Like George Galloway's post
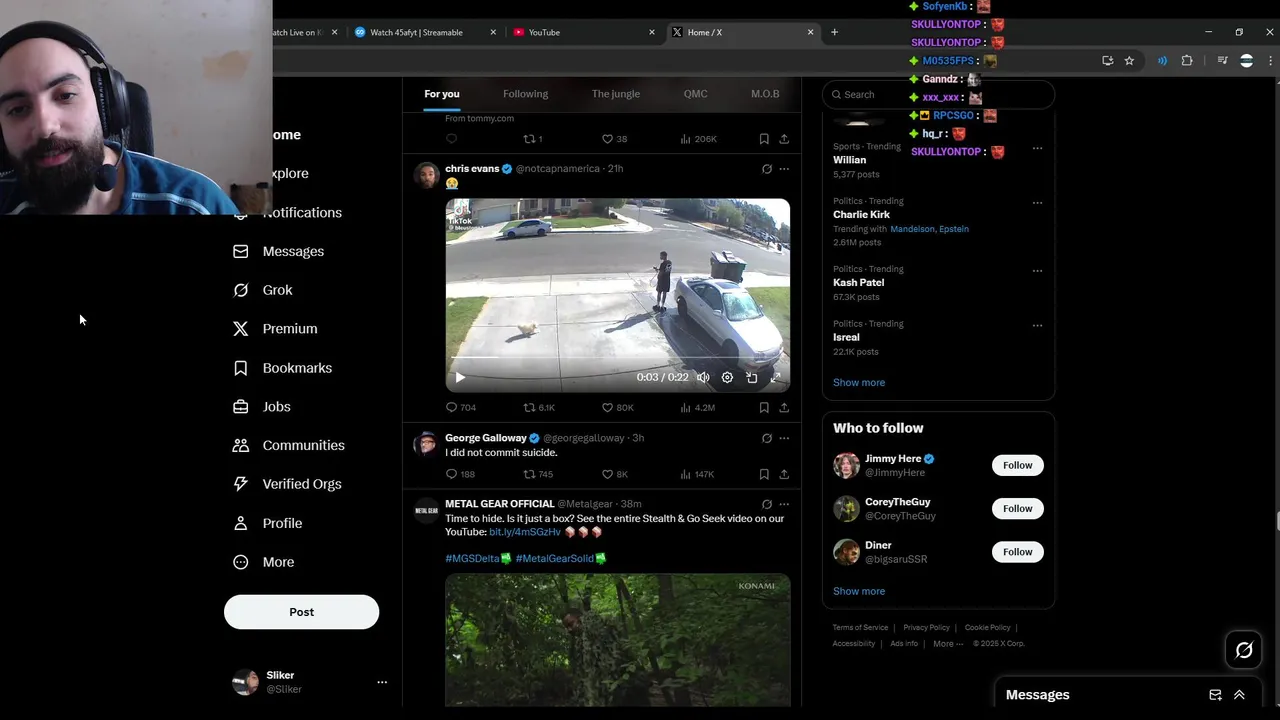The width and height of the screenshot is (1280, 720). point(615,474)
